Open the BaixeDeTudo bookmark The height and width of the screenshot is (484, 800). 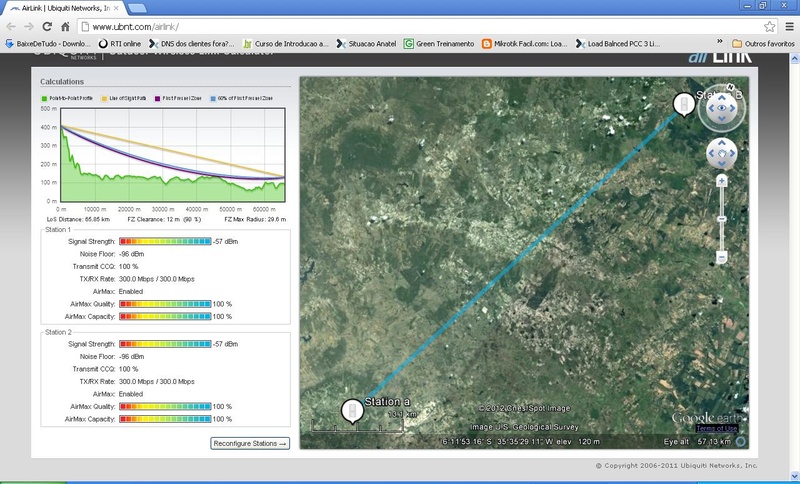pos(47,44)
